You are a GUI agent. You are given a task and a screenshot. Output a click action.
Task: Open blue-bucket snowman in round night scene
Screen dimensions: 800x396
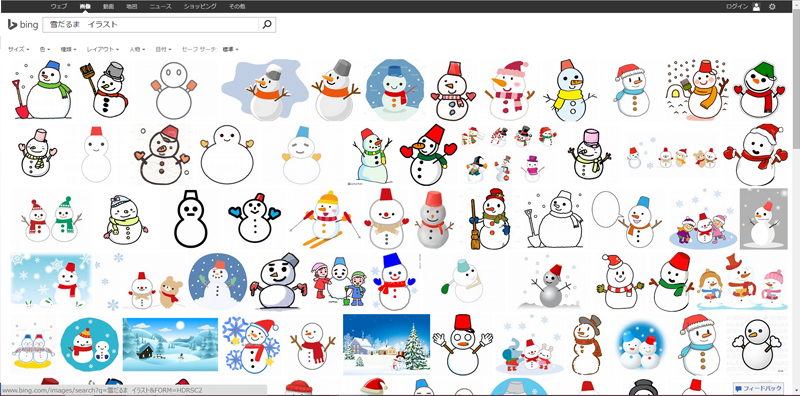click(x=395, y=90)
